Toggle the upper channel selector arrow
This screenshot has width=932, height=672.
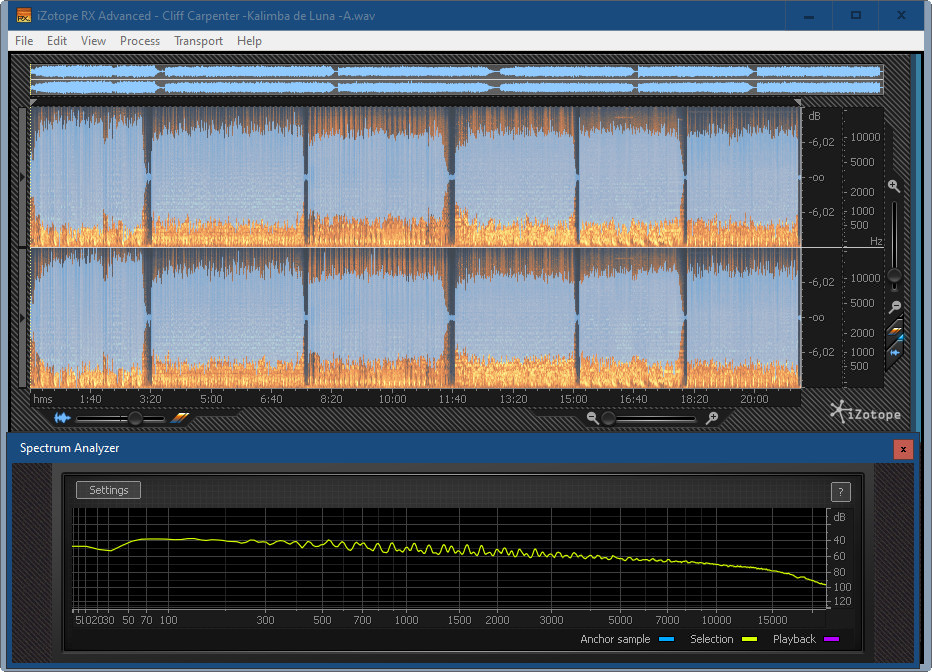(x=24, y=177)
